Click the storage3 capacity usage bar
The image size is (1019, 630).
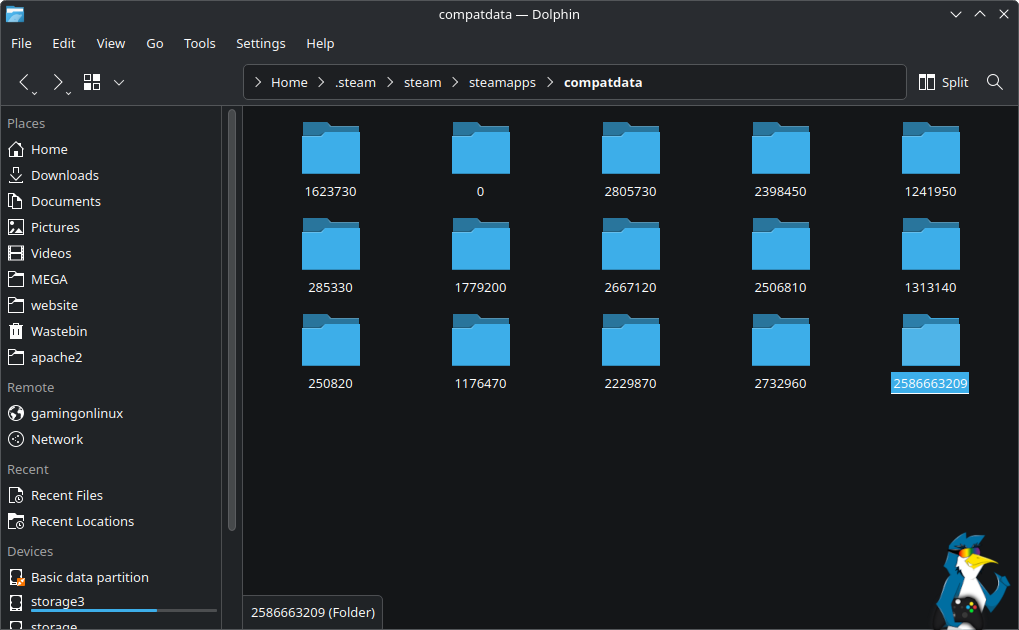pyautogui.click(x=123, y=610)
